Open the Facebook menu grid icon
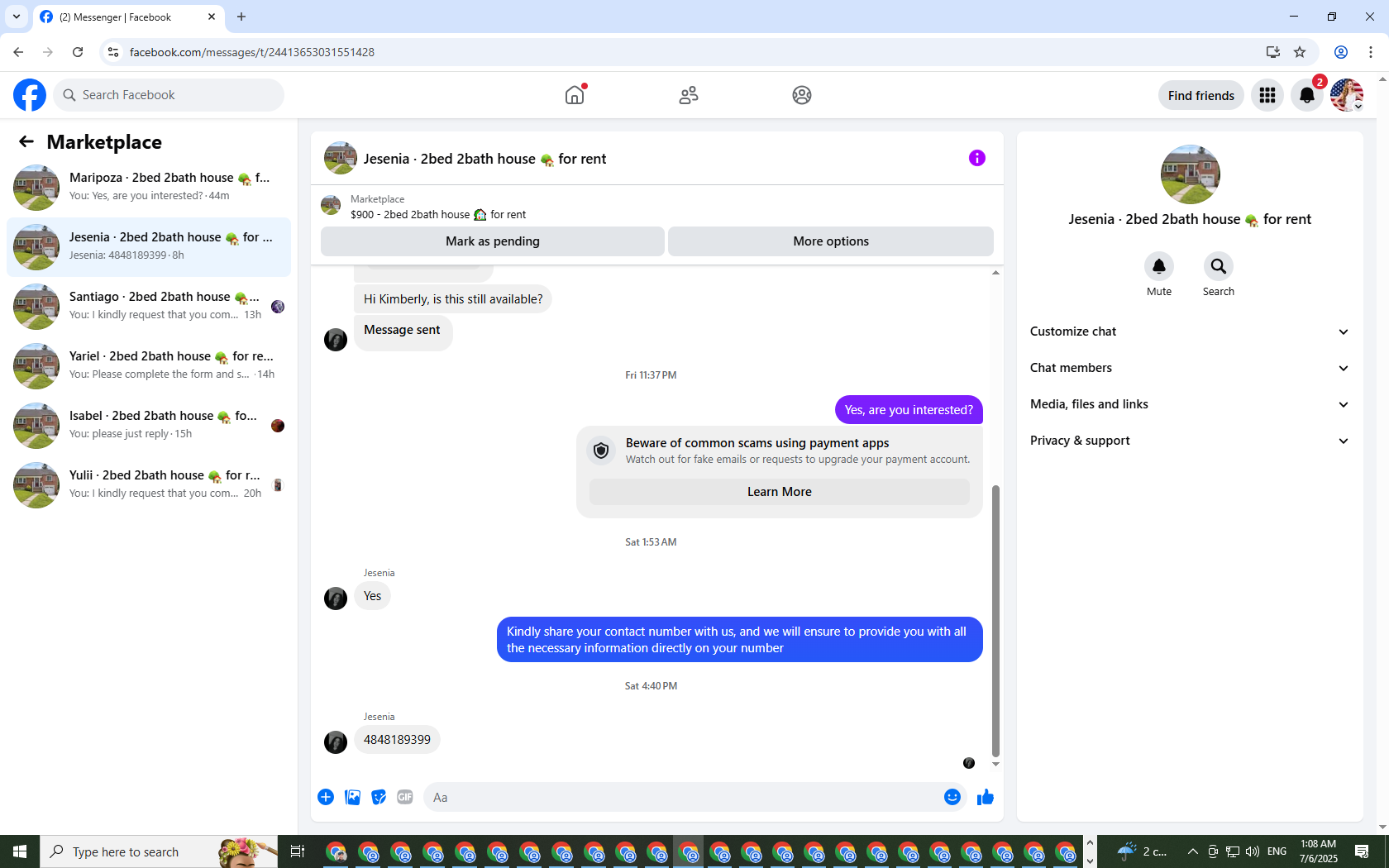Screen dimensions: 1389x868 (x=1267, y=95)
